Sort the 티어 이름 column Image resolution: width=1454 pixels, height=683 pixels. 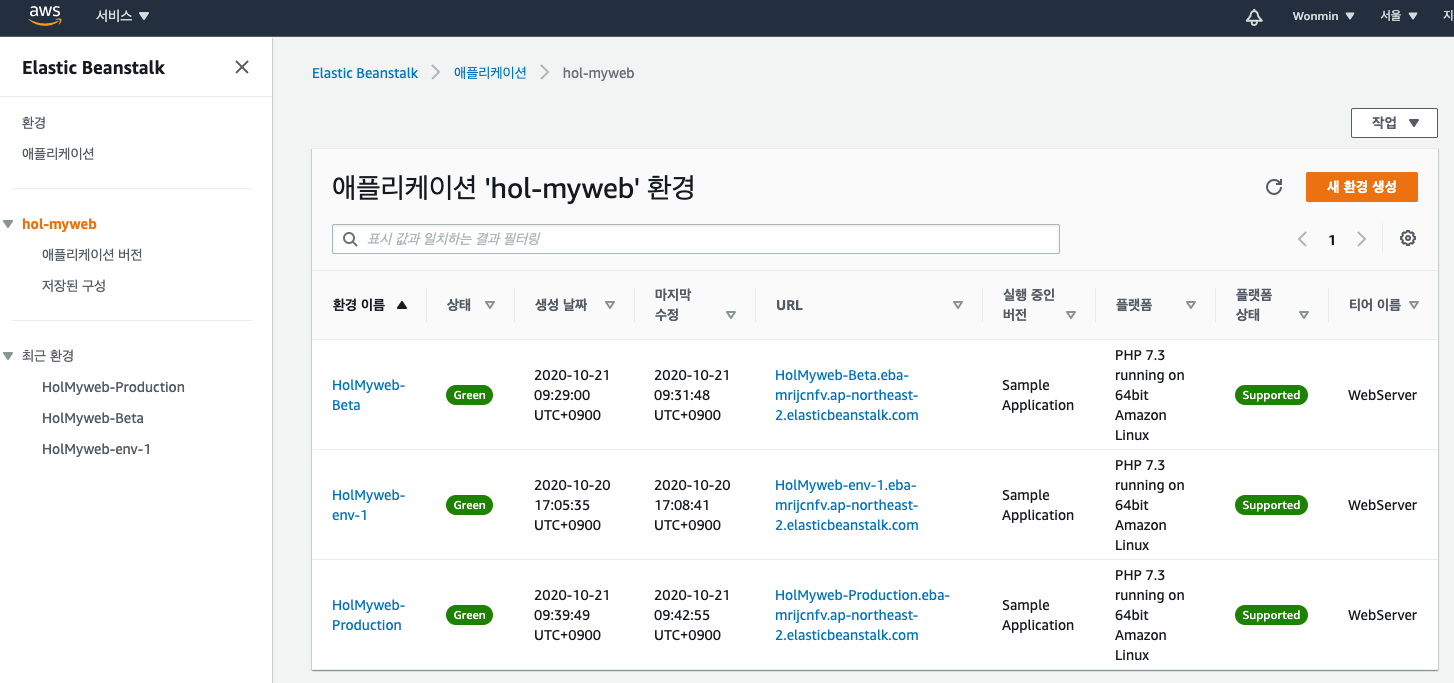[x=1414, y=305]
